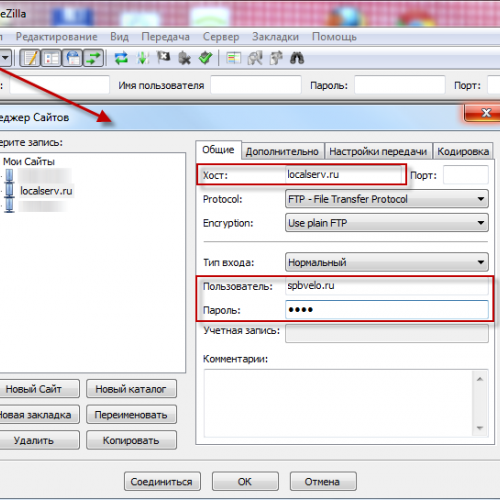Open the Protocol dropdown
500x500 pixels.
387,199
